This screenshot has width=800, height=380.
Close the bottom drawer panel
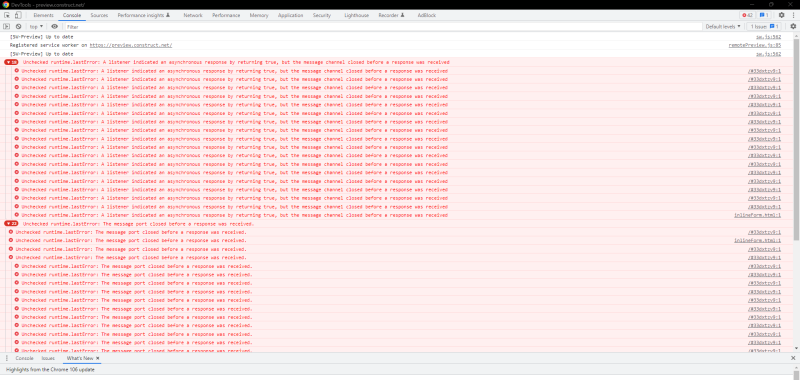(x=793, y=359)
